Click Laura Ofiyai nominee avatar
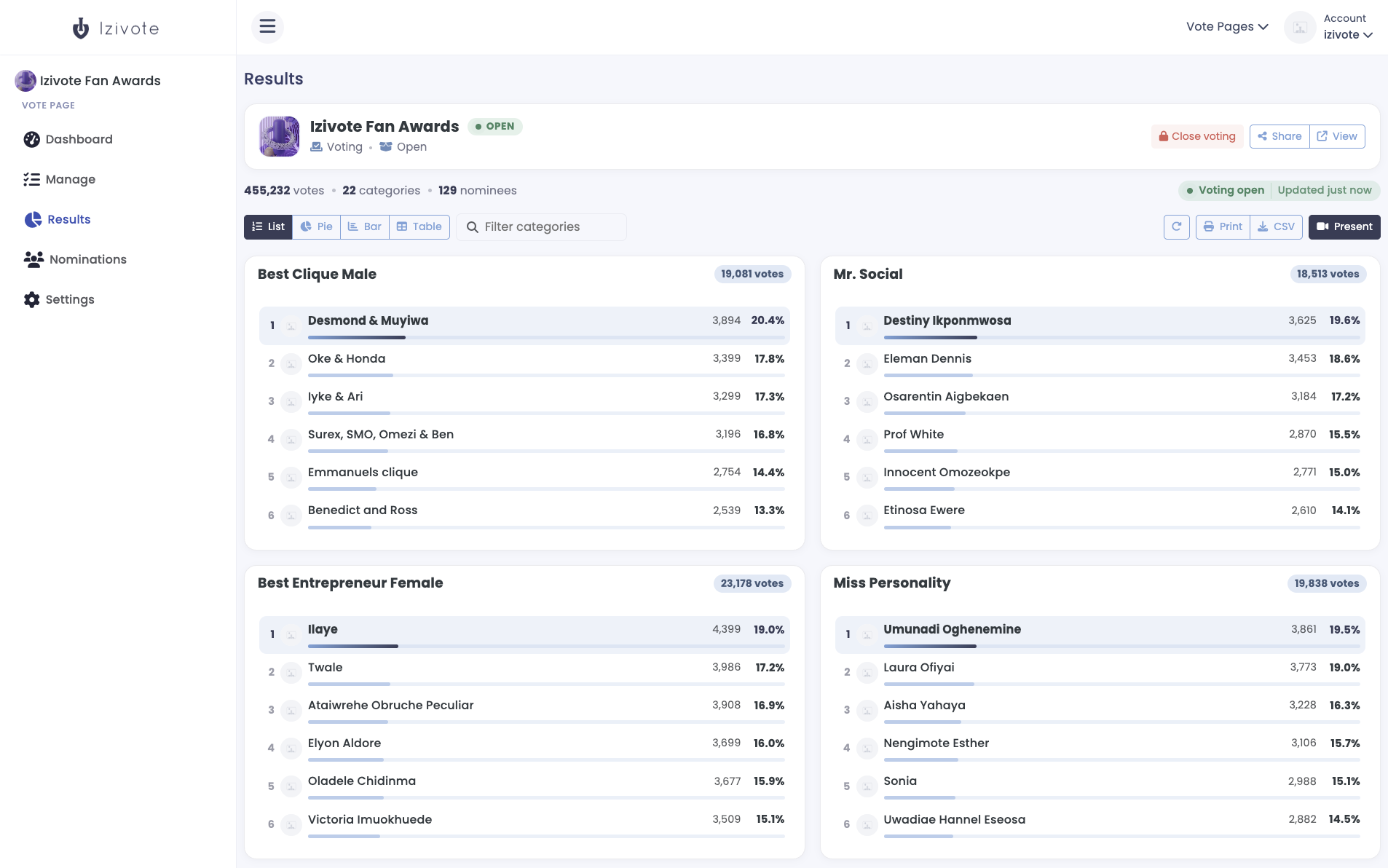The width and height of the screenshot is (1388, 868). tap(867, 672)
